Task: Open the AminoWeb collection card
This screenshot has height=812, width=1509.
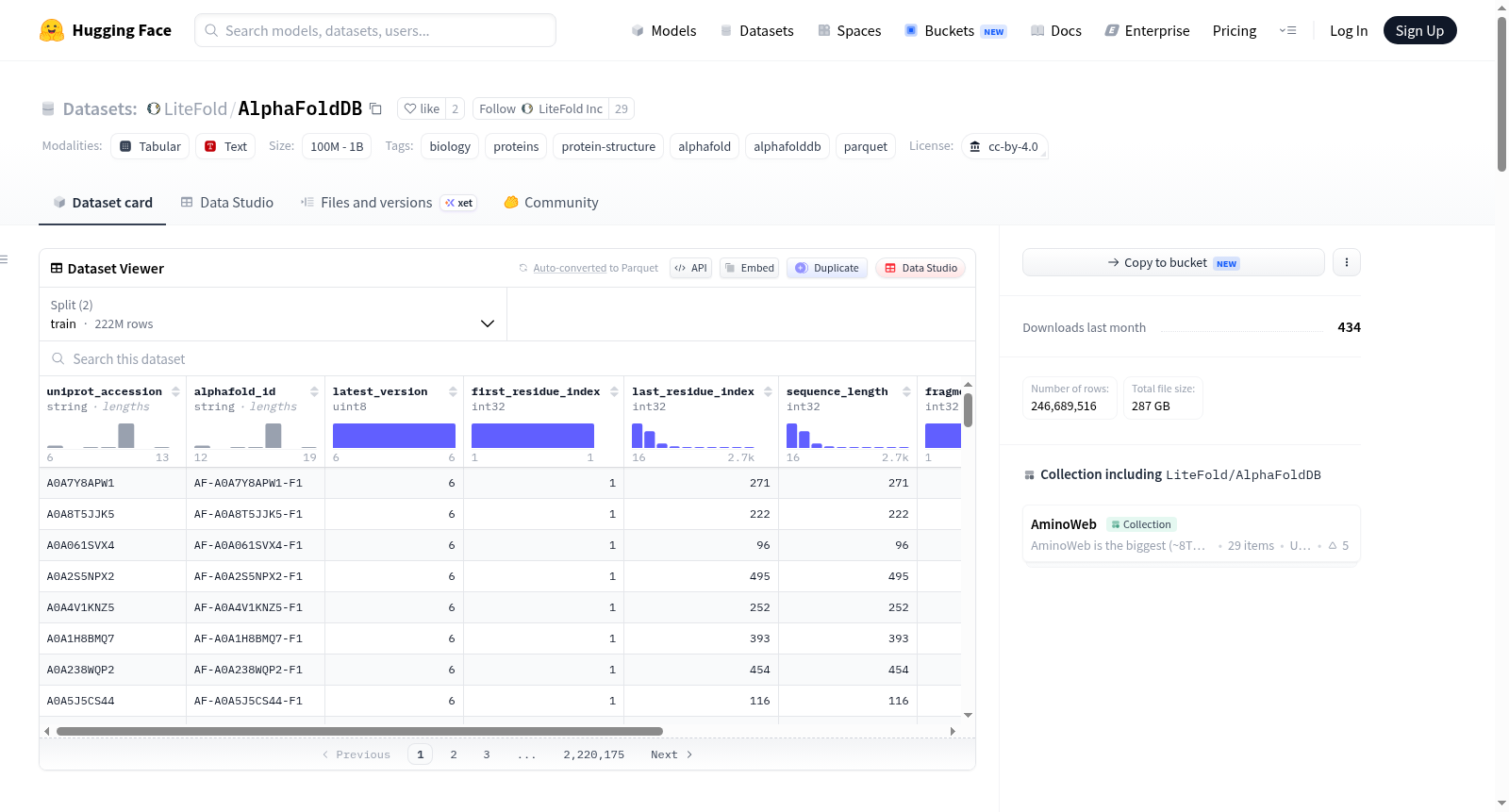Action: point(1191,534)
